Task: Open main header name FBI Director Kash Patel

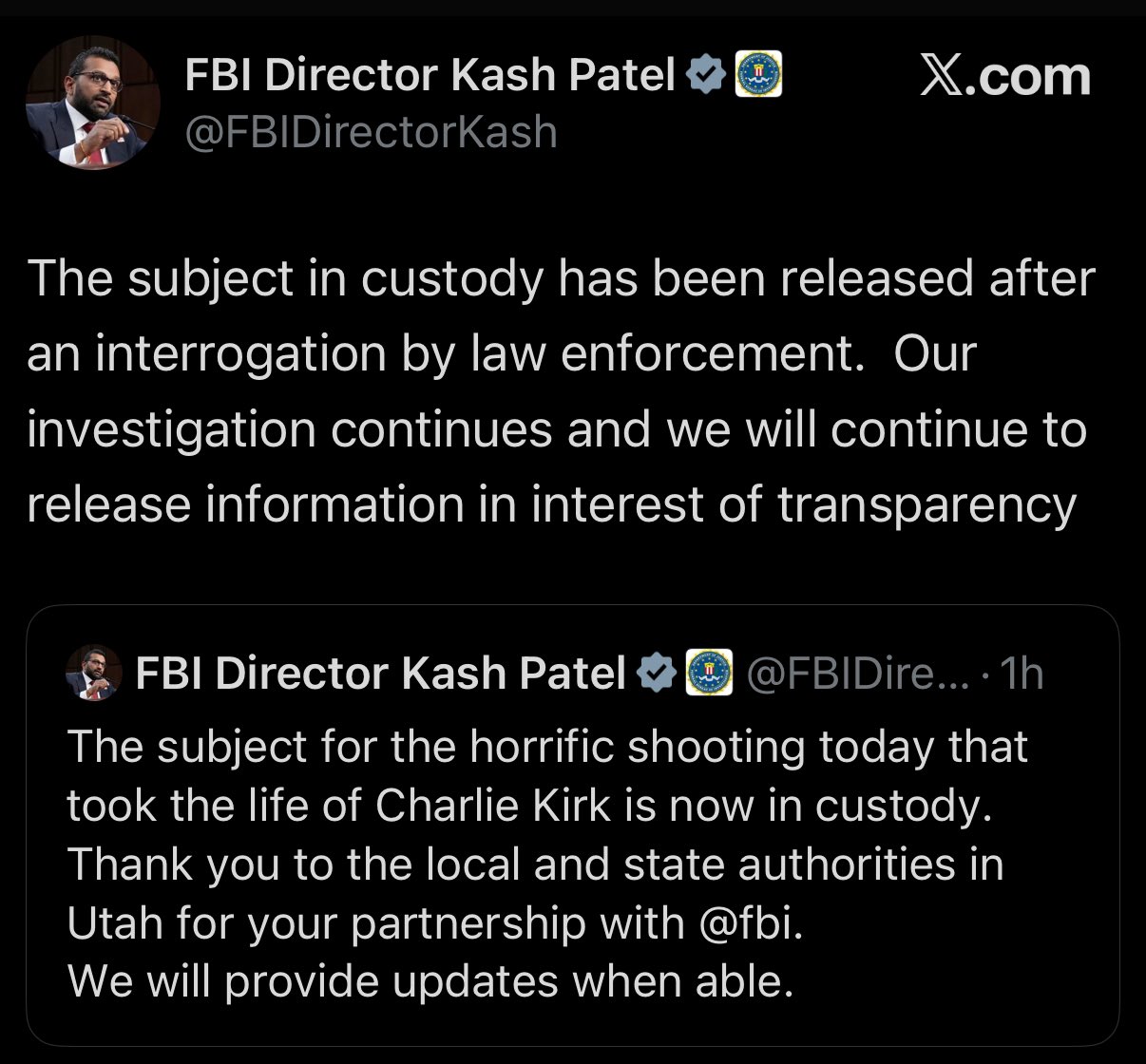Action: tap(430, 75)
